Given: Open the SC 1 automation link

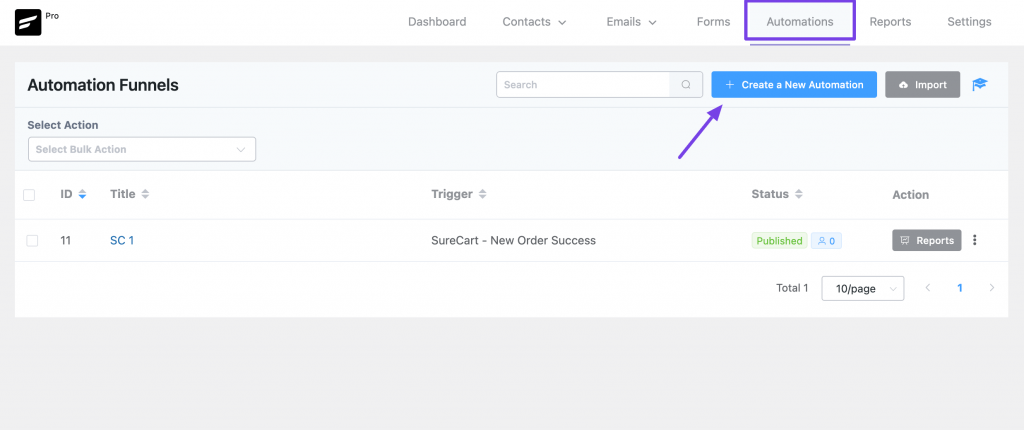Looking at the screenshot, I should [x=121, y=241].
